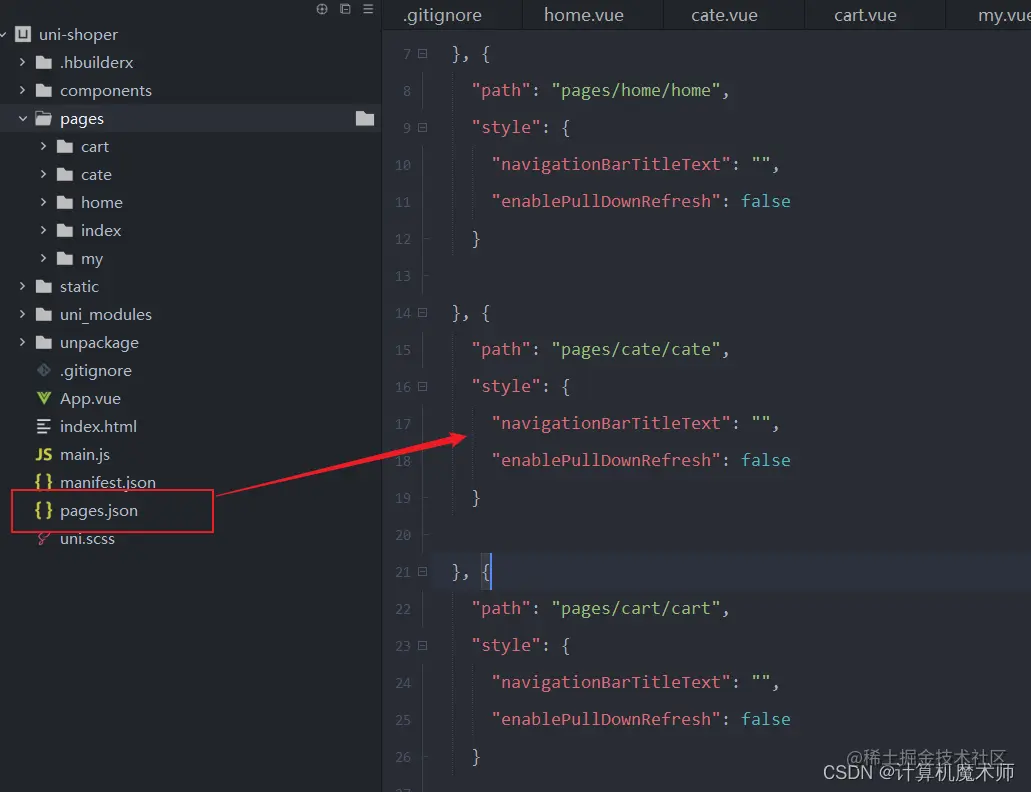Click the Vue logo icon beside App.vue
Viewport: 1031px width, 792px height.
[44, 398]
